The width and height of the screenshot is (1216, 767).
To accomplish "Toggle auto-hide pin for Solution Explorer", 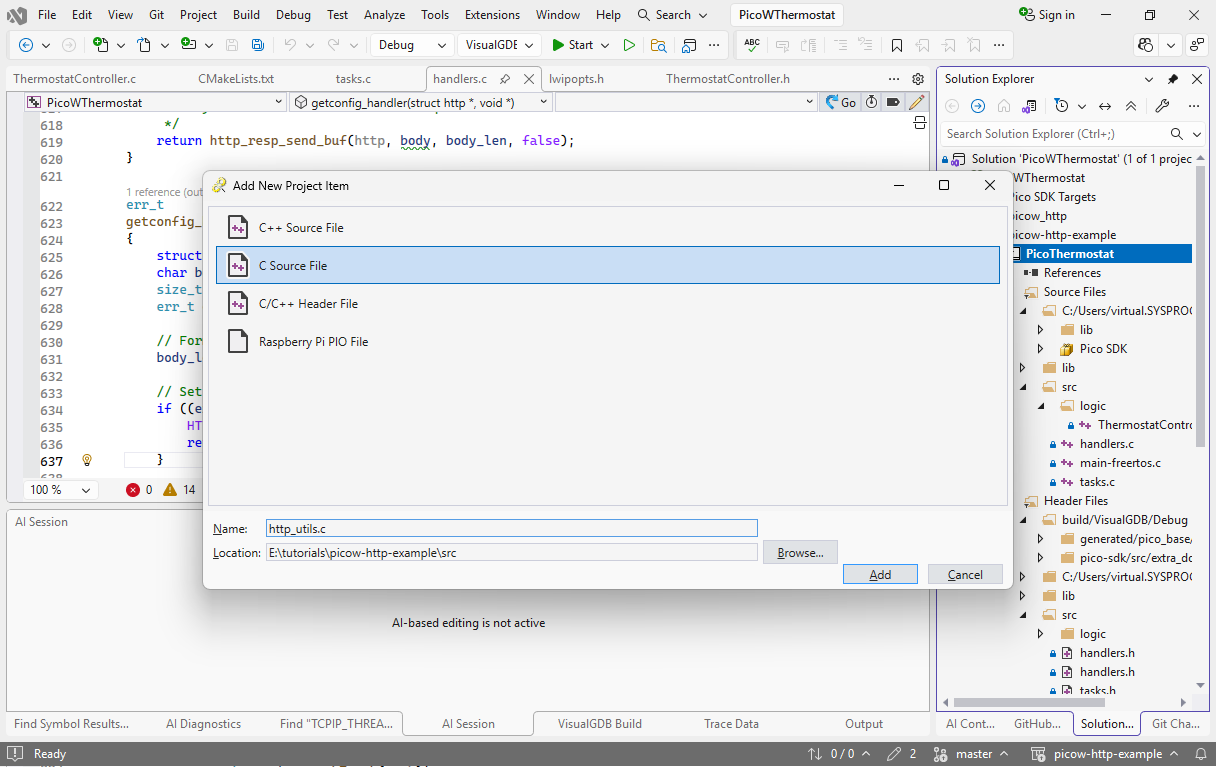I will point(1173,79).
